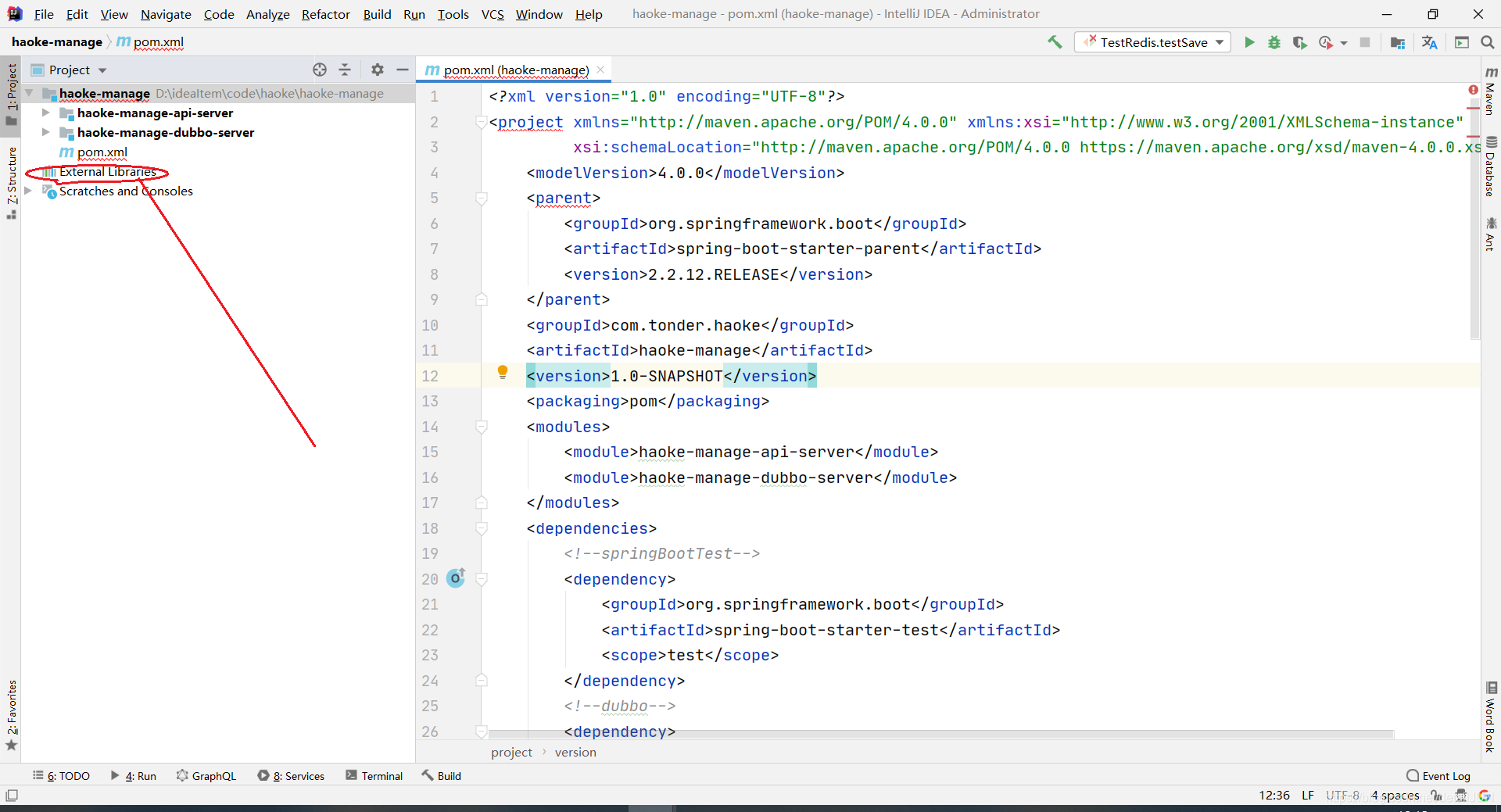Toggle the Ant tool window
Image resolution: width=1501 pixels, height=812 pixels.
click(1491, 234)
